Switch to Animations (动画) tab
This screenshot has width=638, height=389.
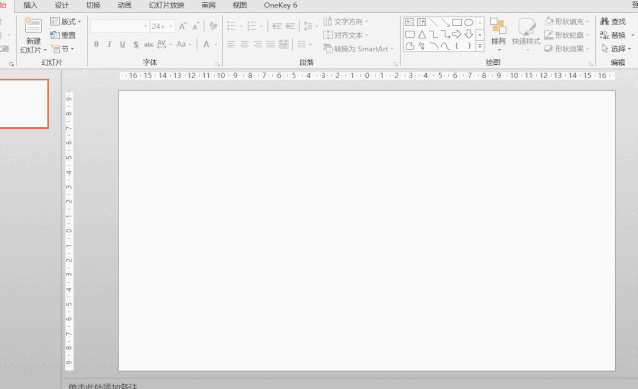tap(125, 5)
